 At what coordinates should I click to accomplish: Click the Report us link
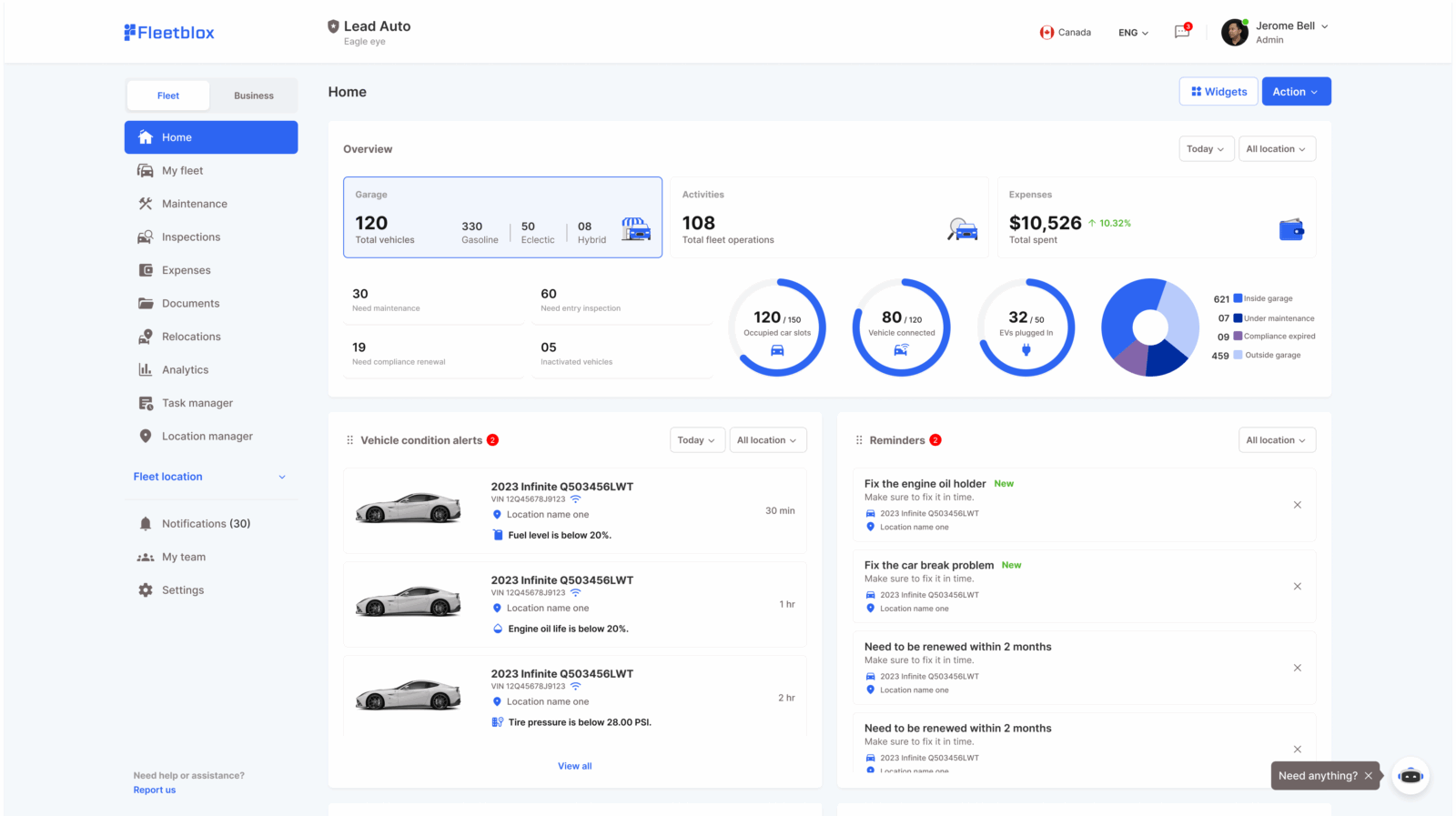pos(155,790)
